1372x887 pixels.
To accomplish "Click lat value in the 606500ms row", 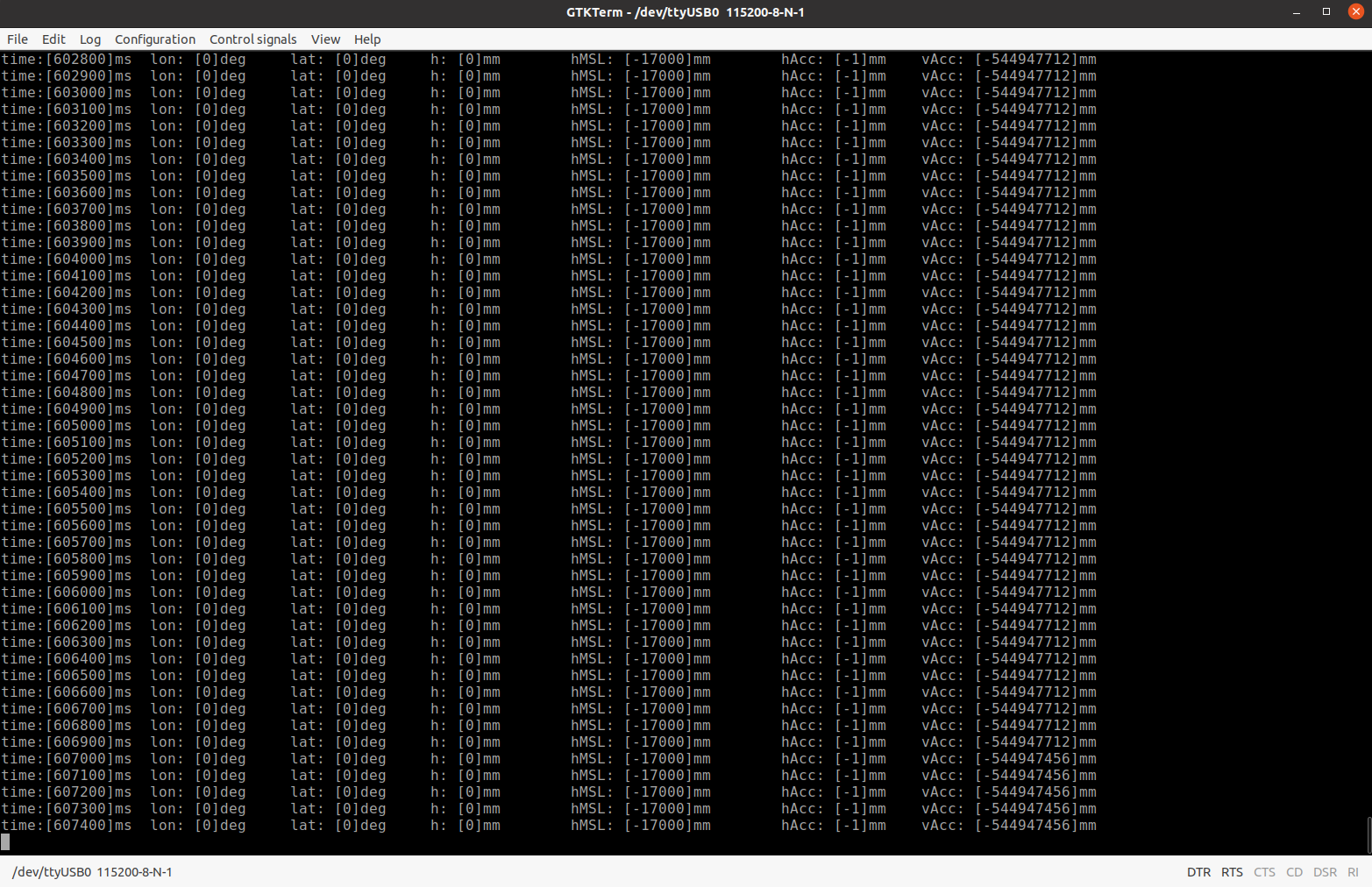I will (x=360, y=676).
